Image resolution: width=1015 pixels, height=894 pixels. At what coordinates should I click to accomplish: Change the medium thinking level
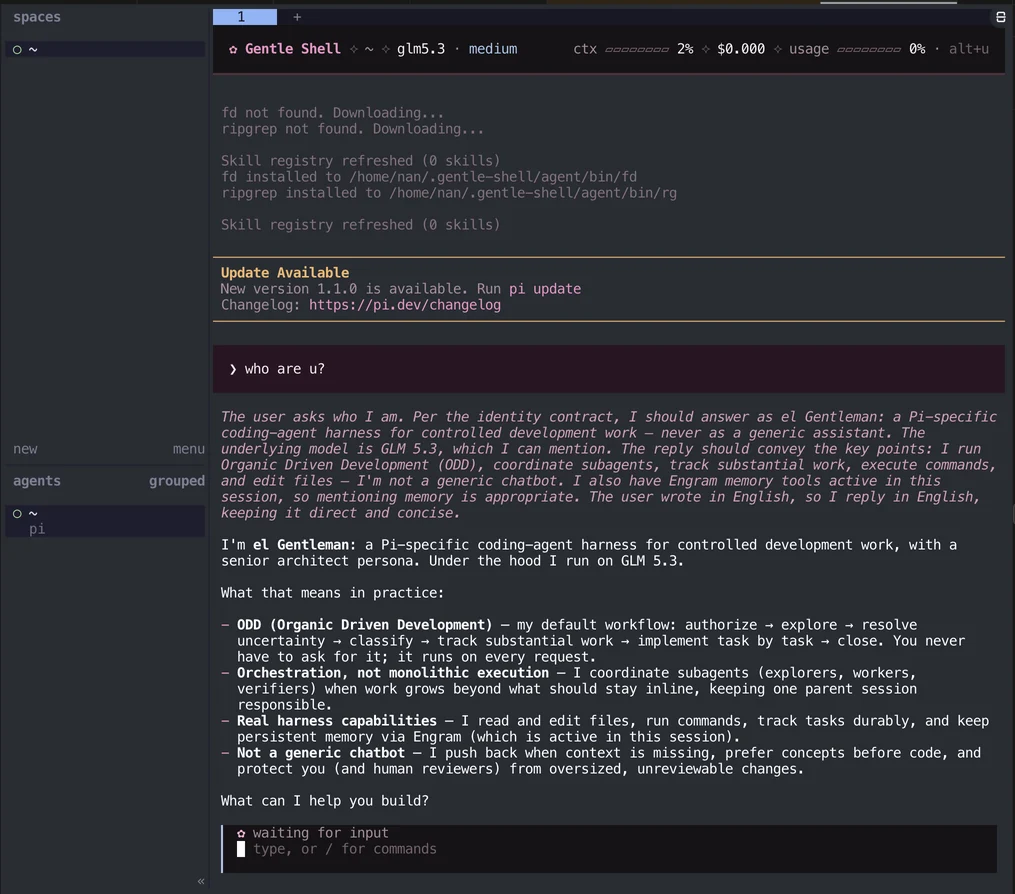[x=493, y=49]
